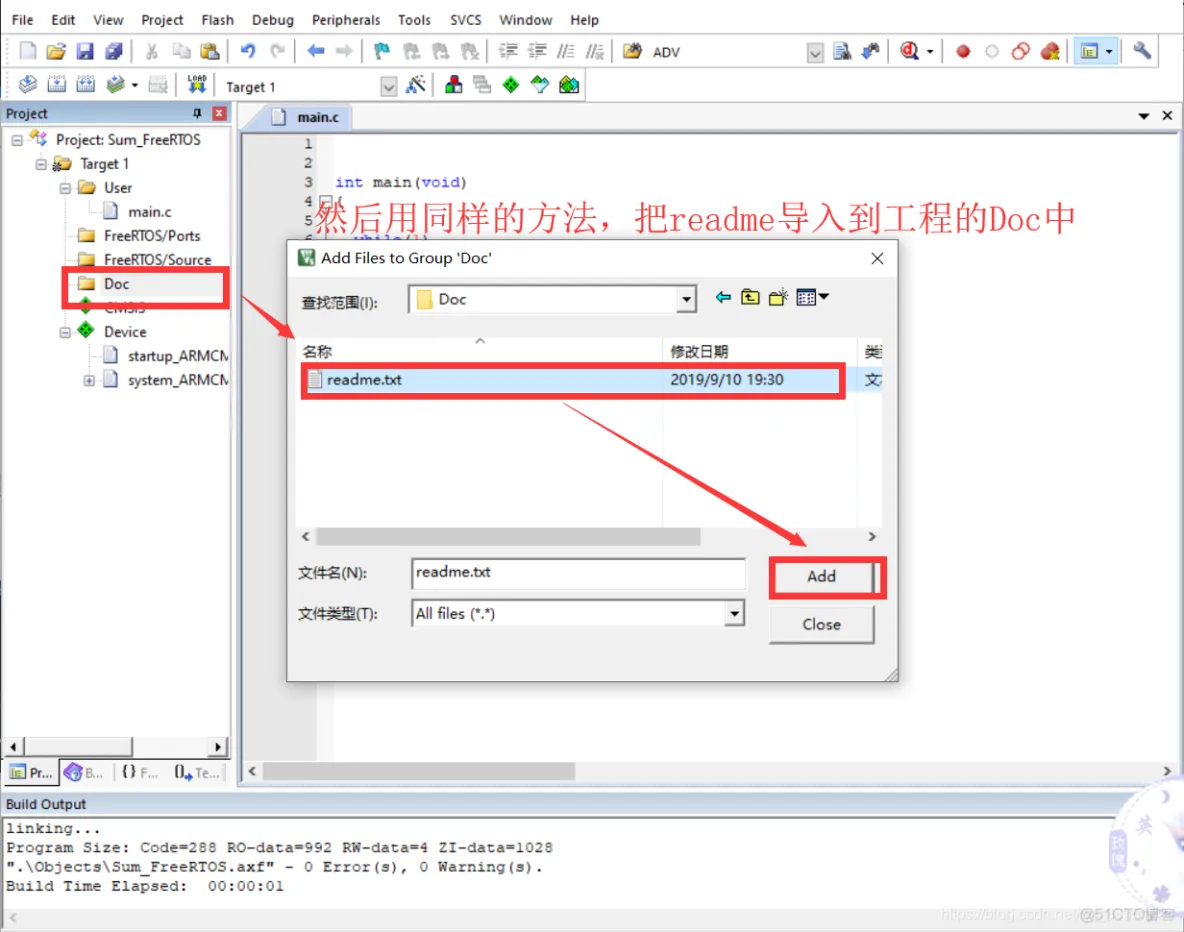This screenshot has height=932, width=1184.
Task: Open the Project menu
Action: (x=162, y=20)
